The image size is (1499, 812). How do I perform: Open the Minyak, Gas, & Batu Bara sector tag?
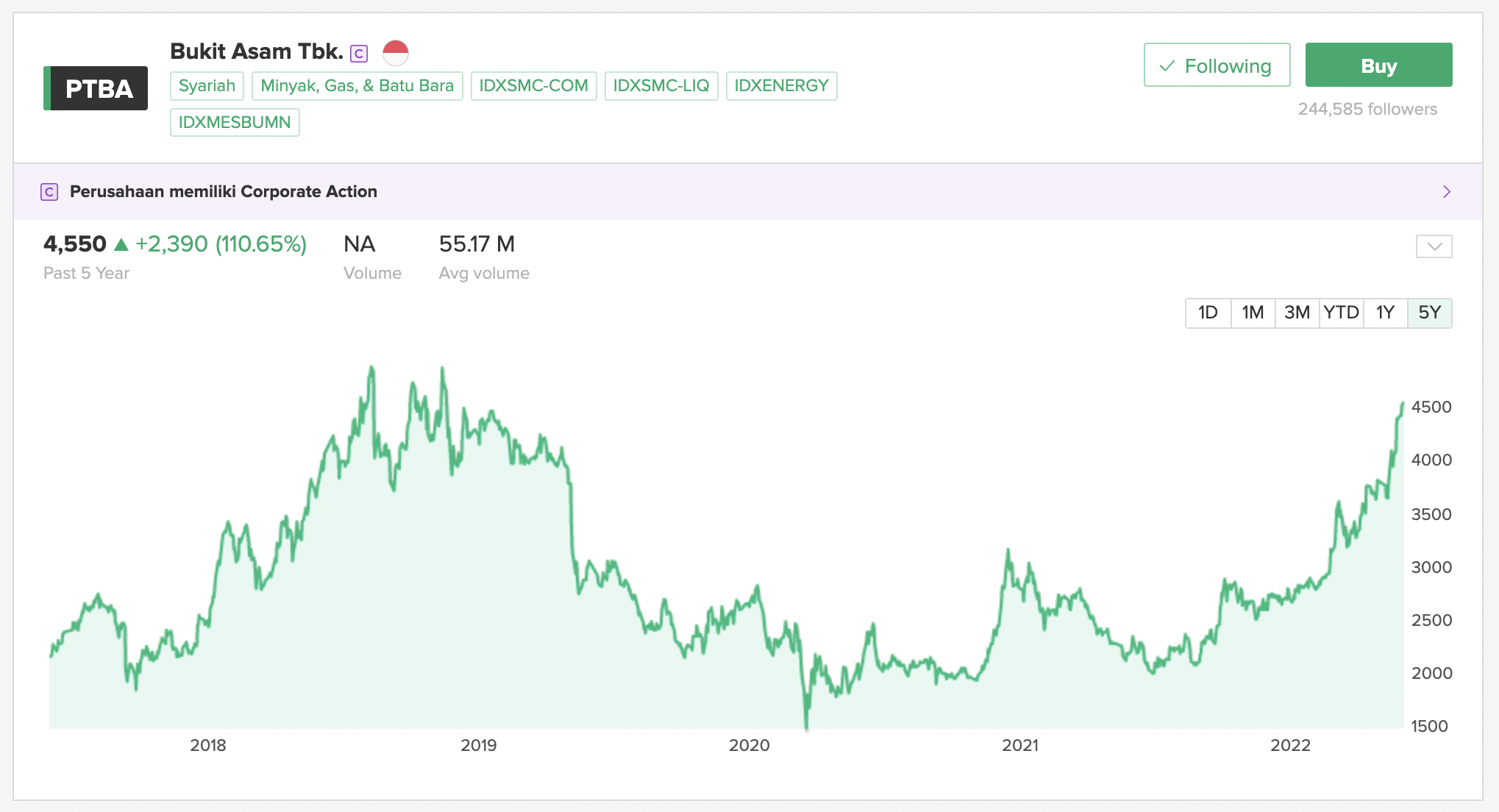tap(357, 86)
